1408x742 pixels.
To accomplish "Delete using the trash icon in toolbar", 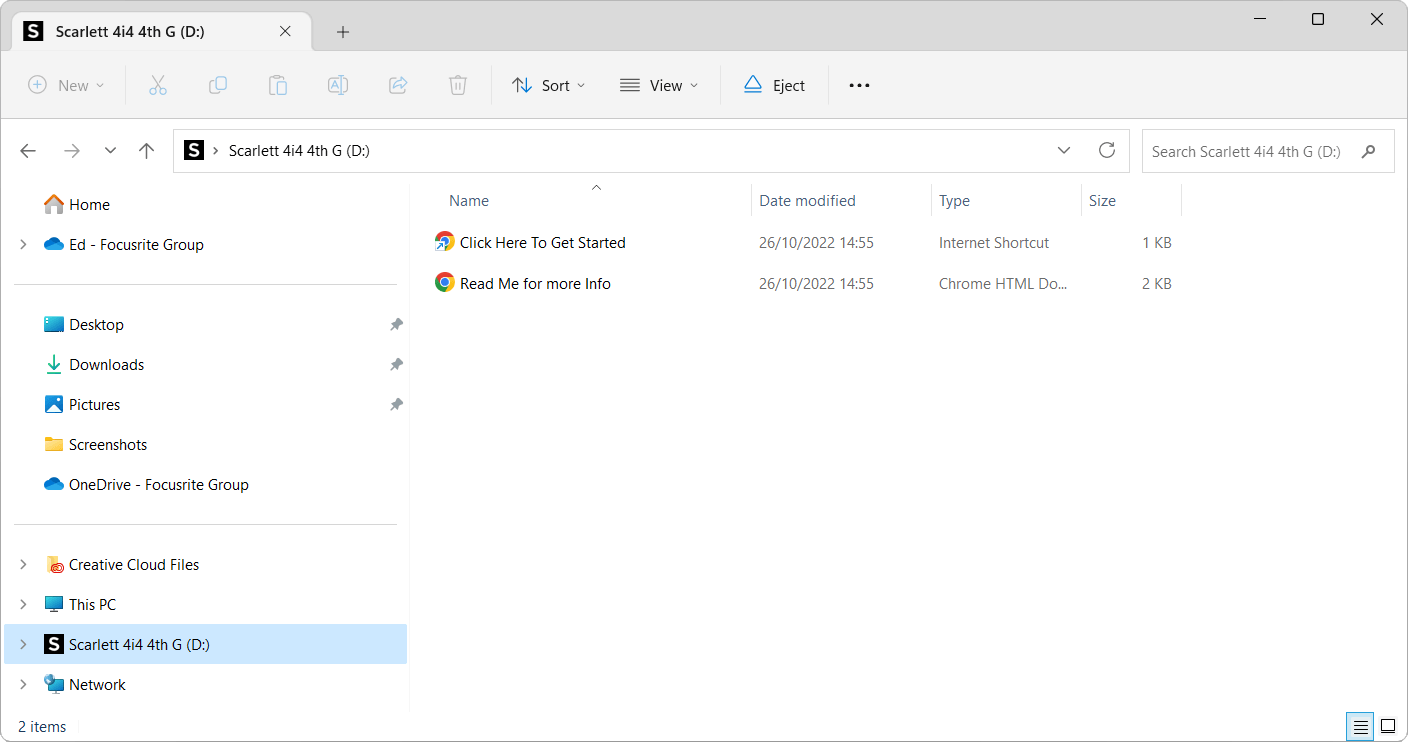I will pyautogui.click(x=458, y=85).
